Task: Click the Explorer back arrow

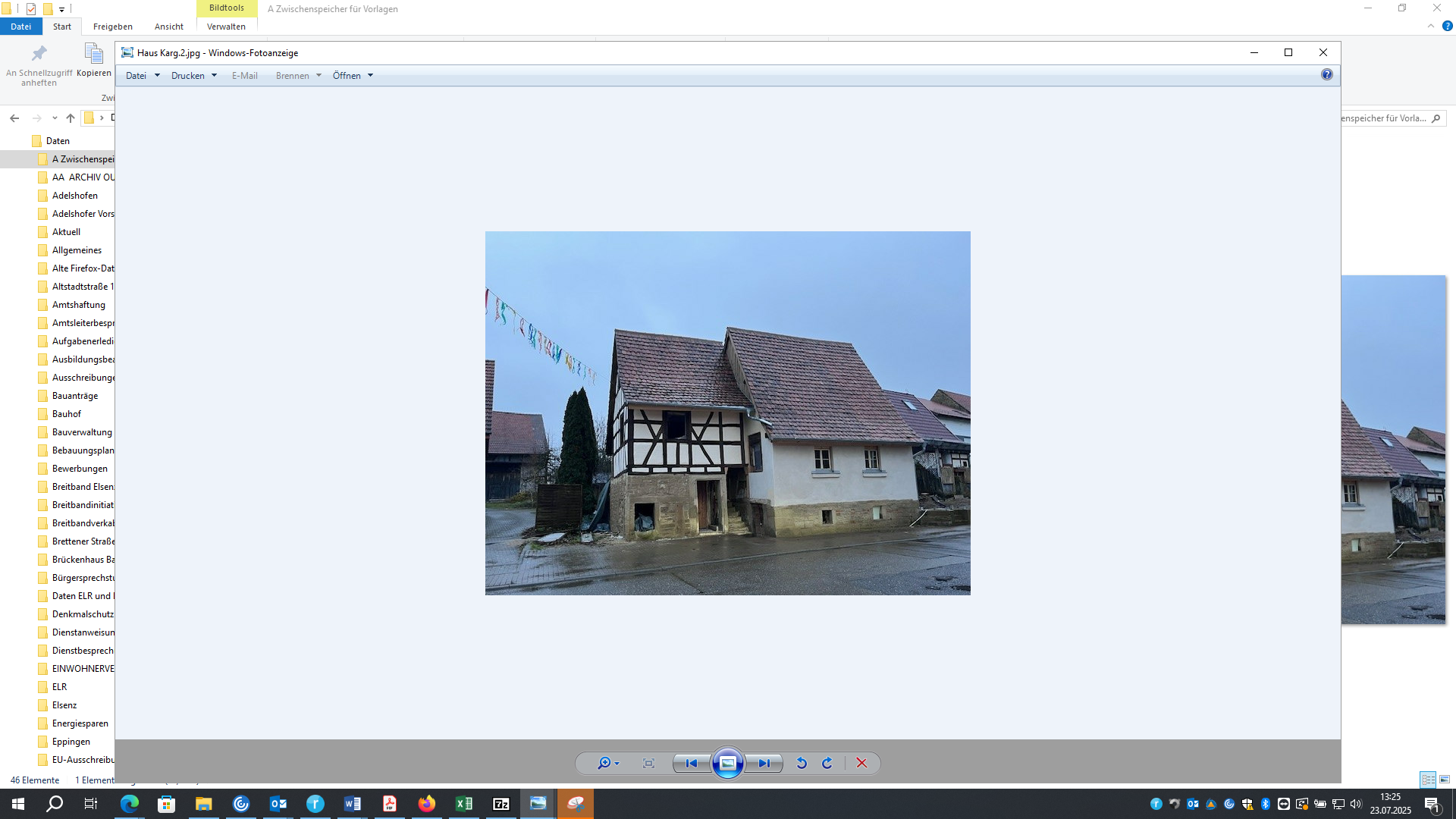Action: click(x=14, y=118)
